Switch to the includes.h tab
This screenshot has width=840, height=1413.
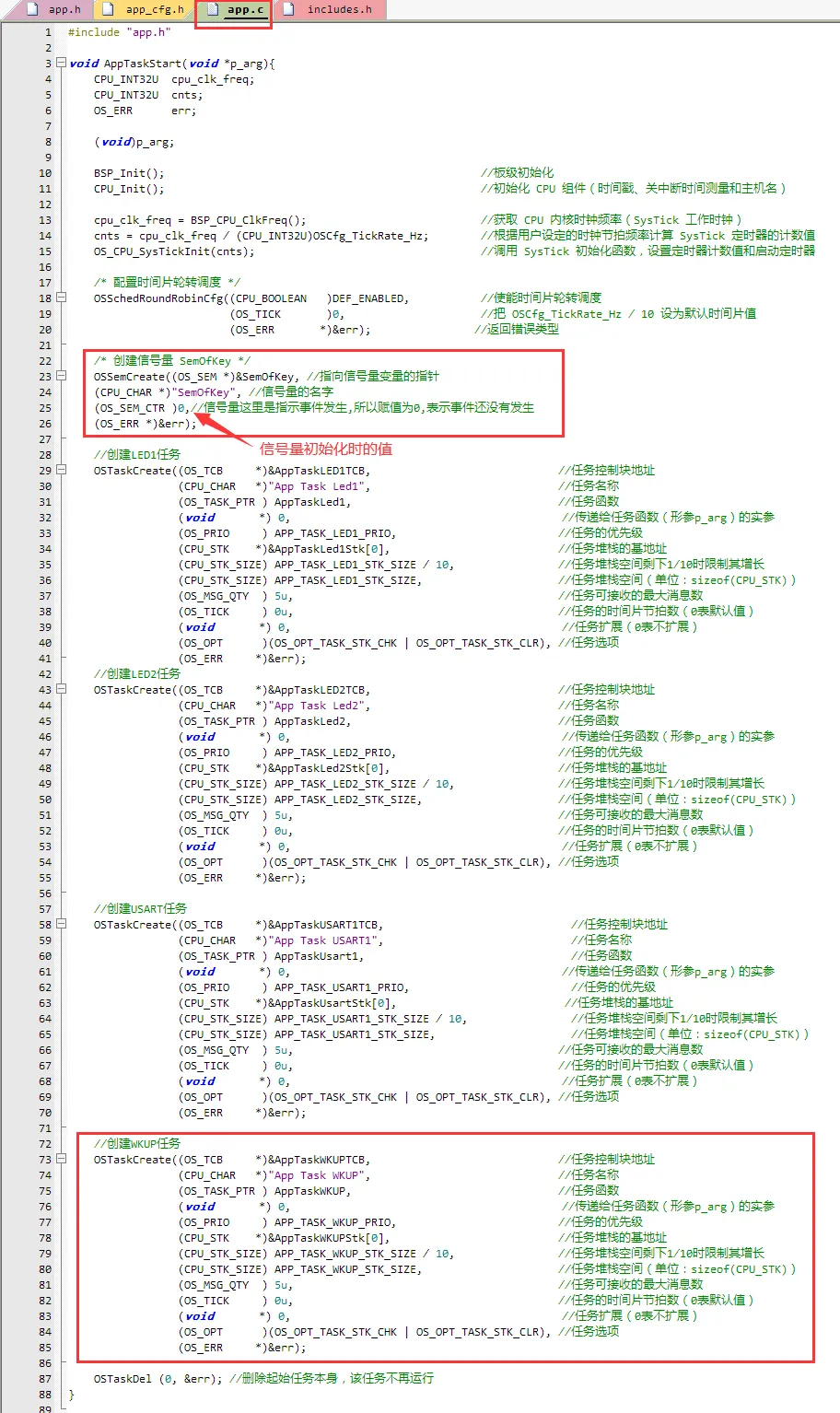point(339,9)
